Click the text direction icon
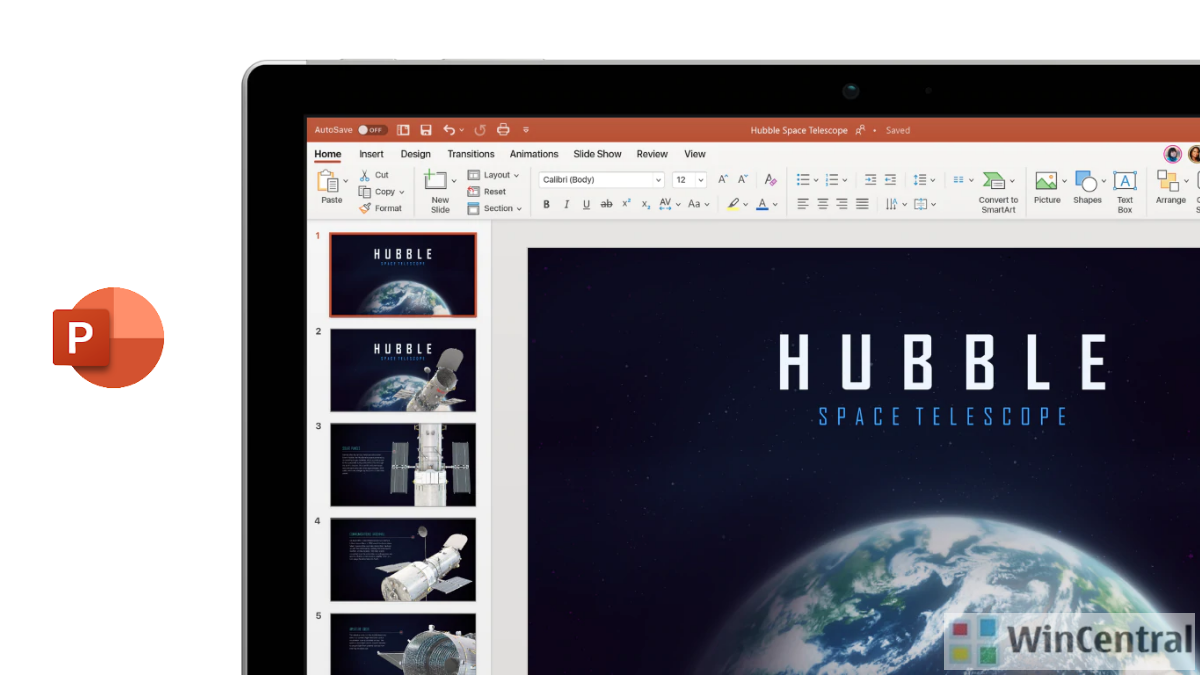Image resolution: width=1200 pixels, height=675 pixels. [891, 204]
